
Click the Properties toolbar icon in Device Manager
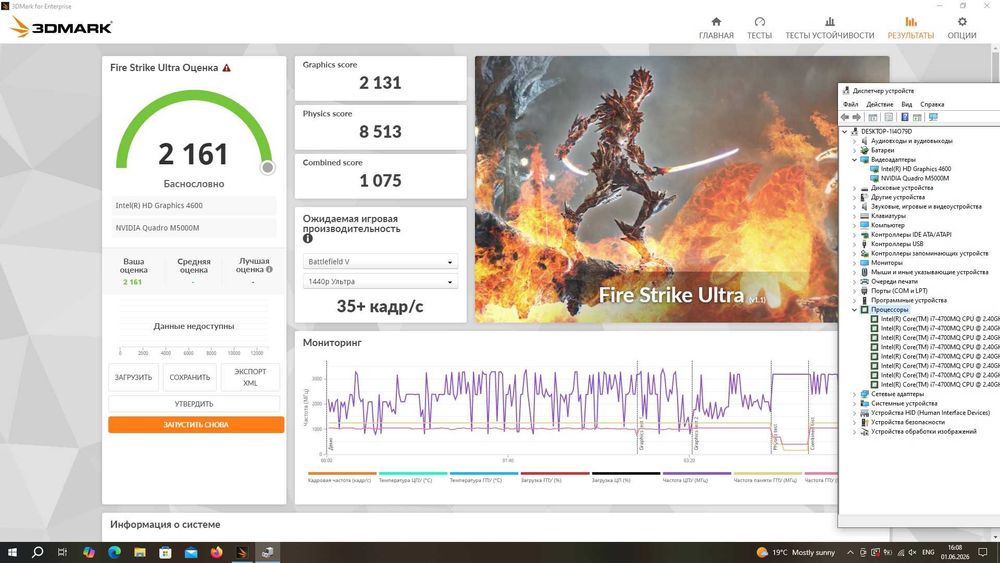pos(888,117)
